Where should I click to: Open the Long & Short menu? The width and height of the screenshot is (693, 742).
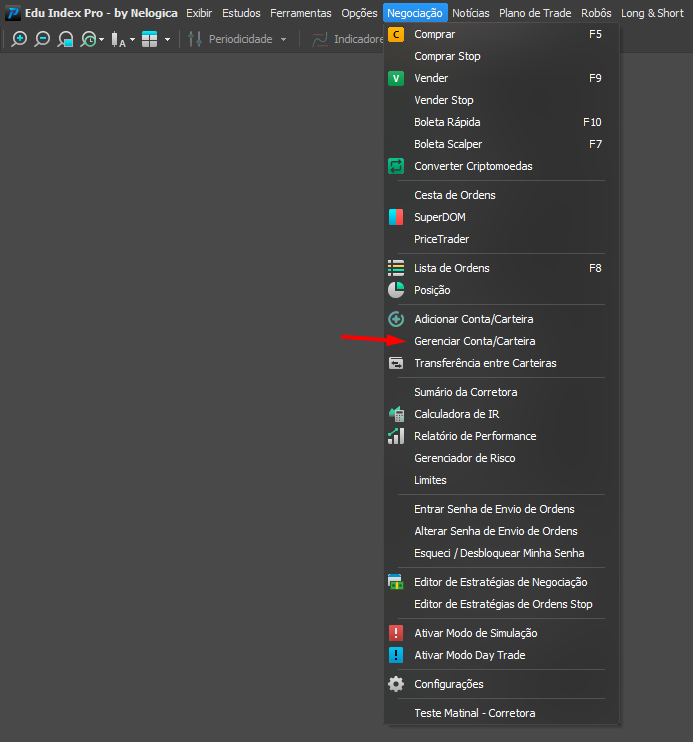pyautogui.click(x=652, y=13)
